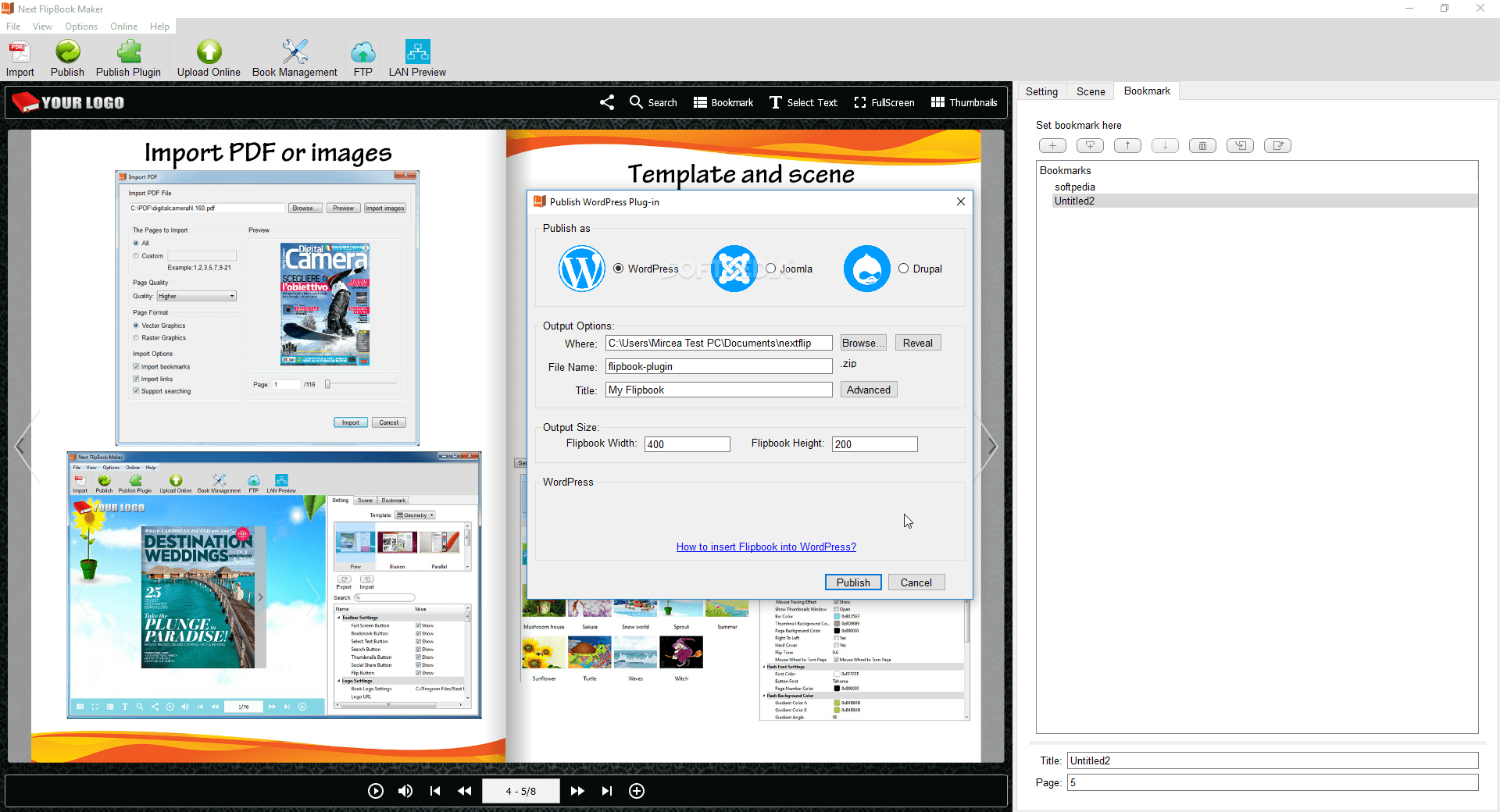Move selected bookmark down
The width and height of the screenshot is (1500, 812).
pyautogui.click(x=1165, y=146)
